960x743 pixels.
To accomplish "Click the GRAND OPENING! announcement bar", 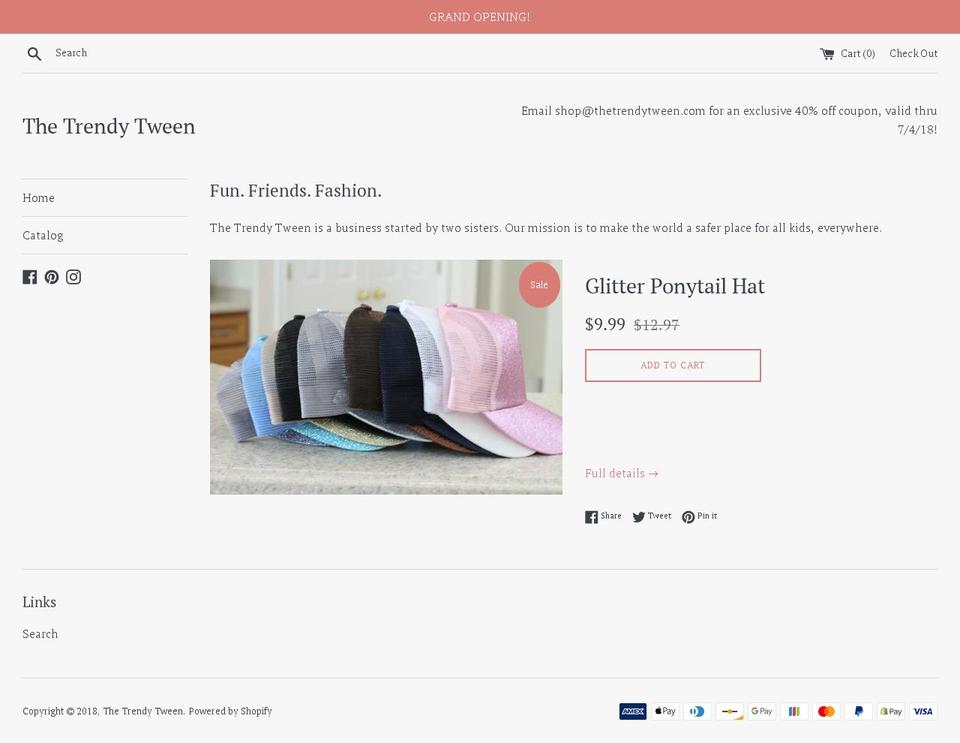I will pos(480,17).
